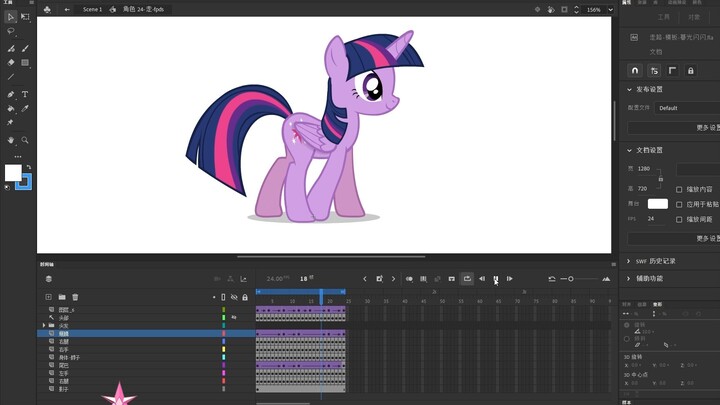This screenshot has height=405, width=720.
Task: Select the Text tool
Action: pos(25,94)
